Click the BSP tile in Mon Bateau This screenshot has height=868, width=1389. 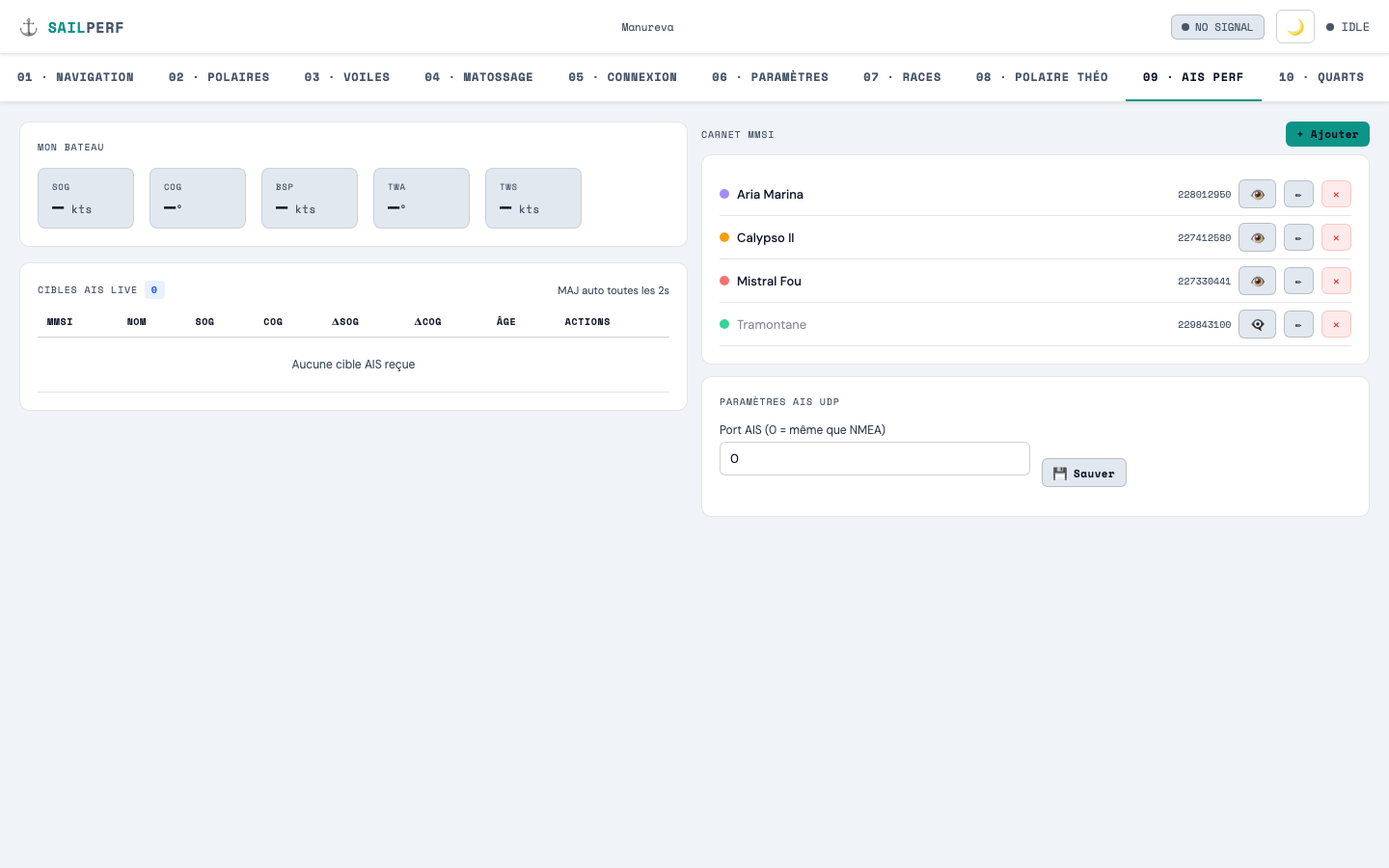coord(310,198)
